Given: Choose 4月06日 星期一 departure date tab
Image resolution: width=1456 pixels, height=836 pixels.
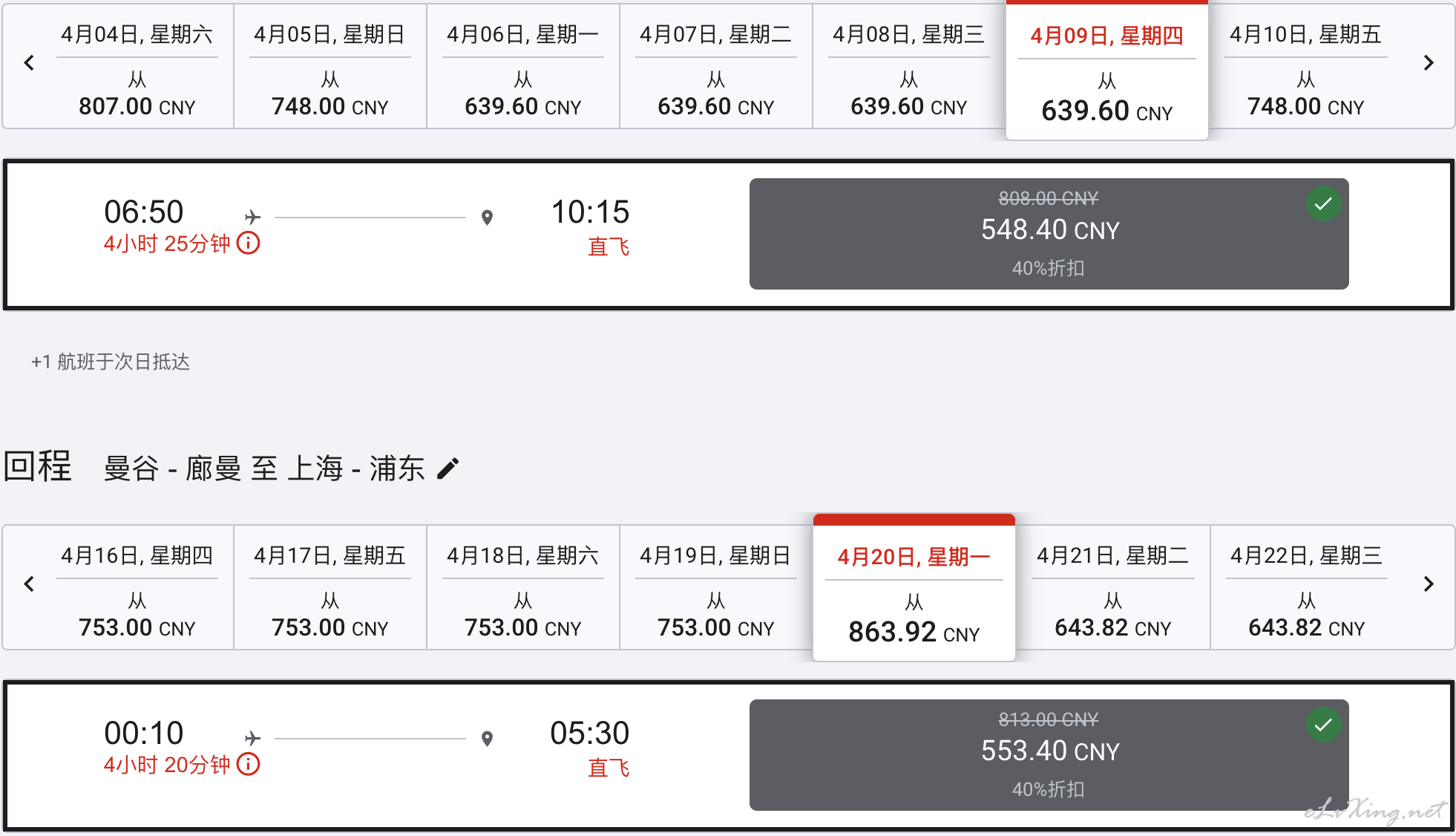Looking at the screenshot, I should click(523, 67).
